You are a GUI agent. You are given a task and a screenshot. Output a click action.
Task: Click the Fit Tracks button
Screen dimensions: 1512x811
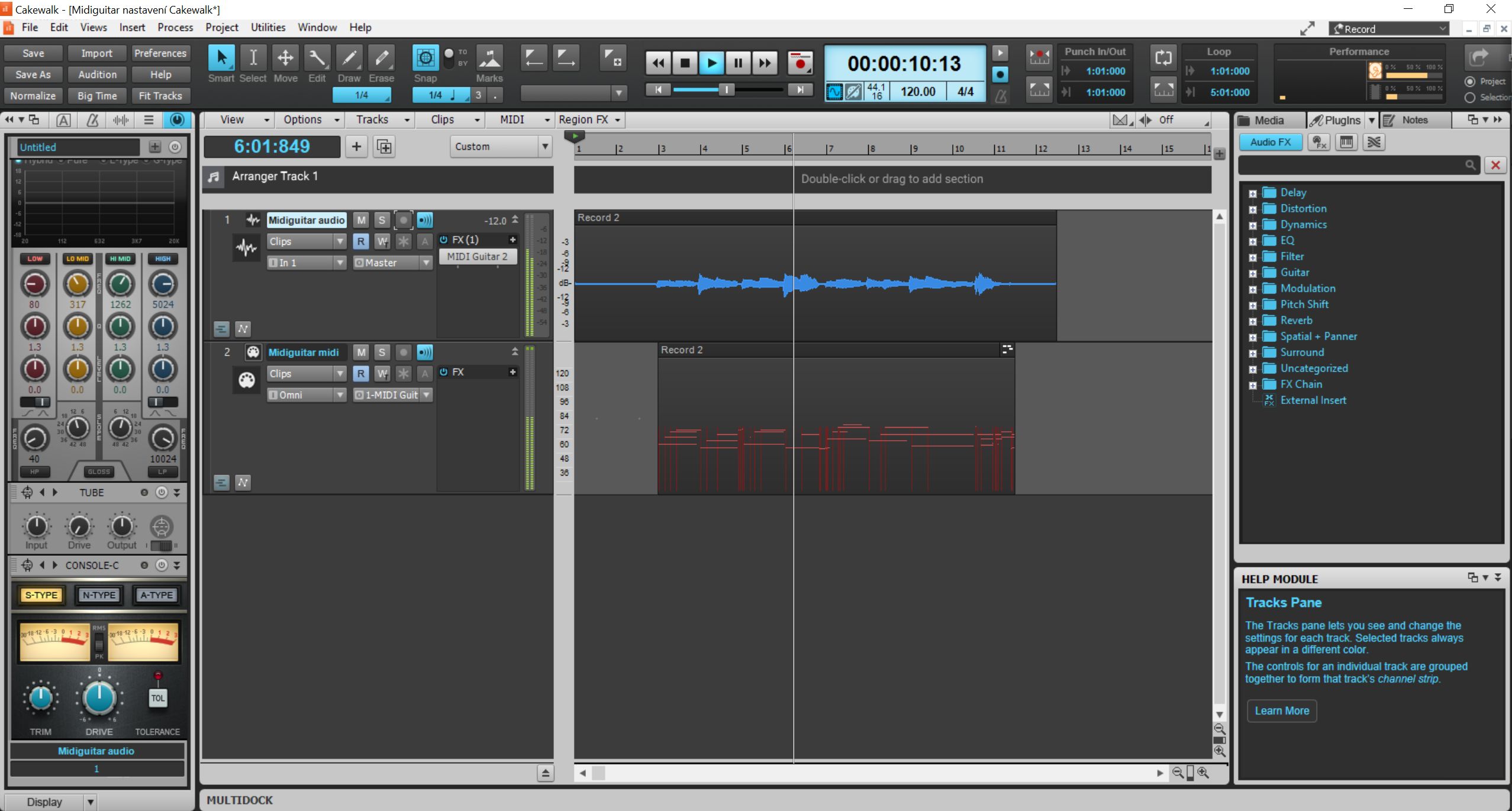click(160, 96)
